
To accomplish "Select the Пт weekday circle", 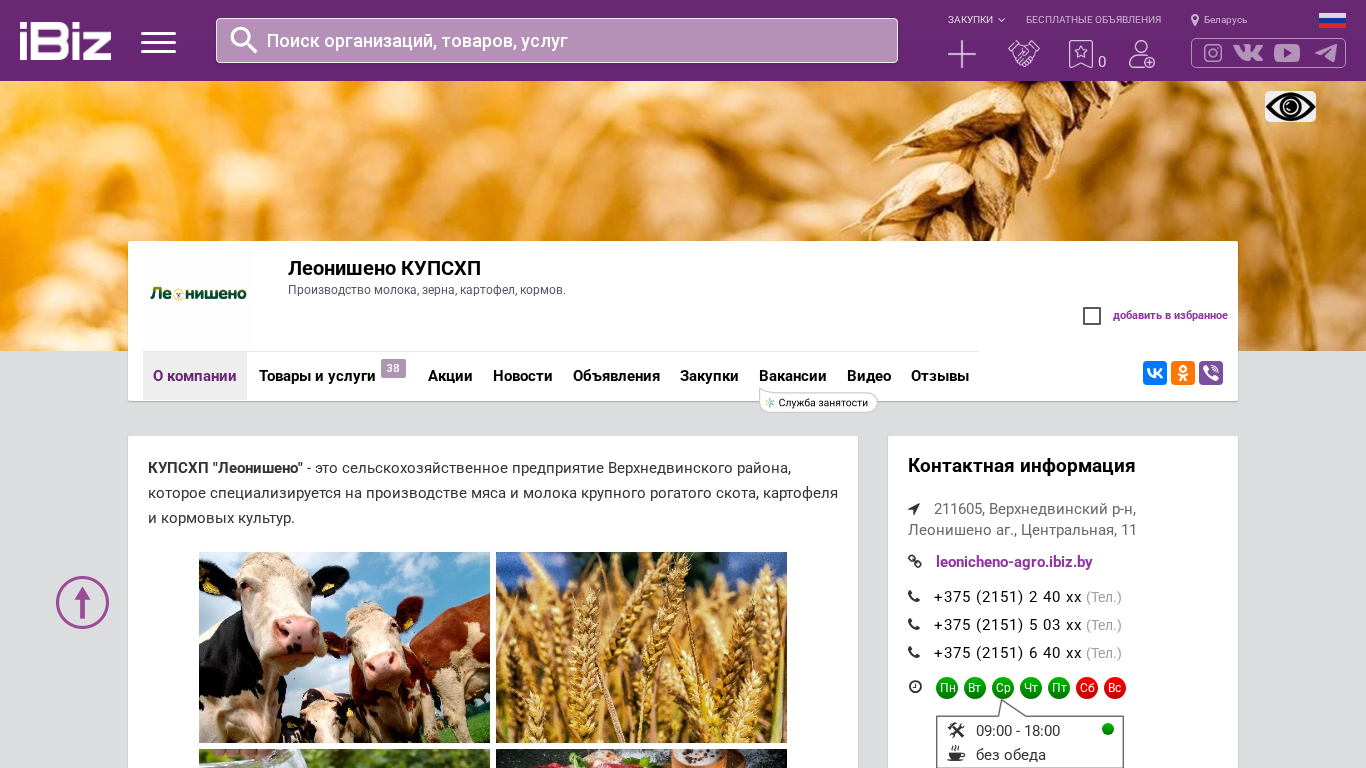I will [1059, 688].
